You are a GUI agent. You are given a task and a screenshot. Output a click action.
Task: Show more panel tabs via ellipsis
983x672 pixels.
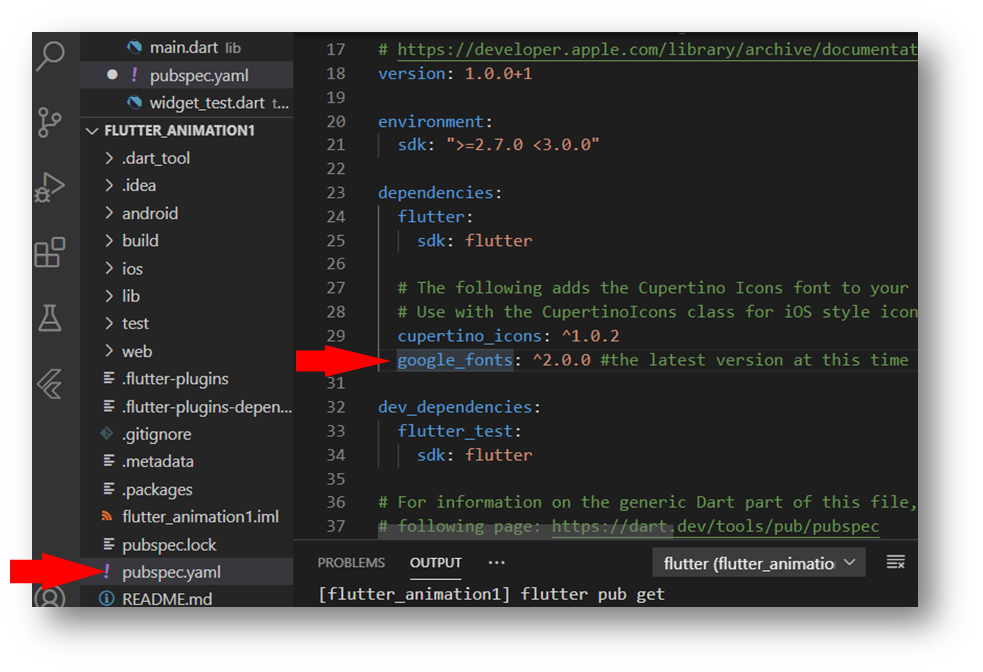[x=497, y=562]
